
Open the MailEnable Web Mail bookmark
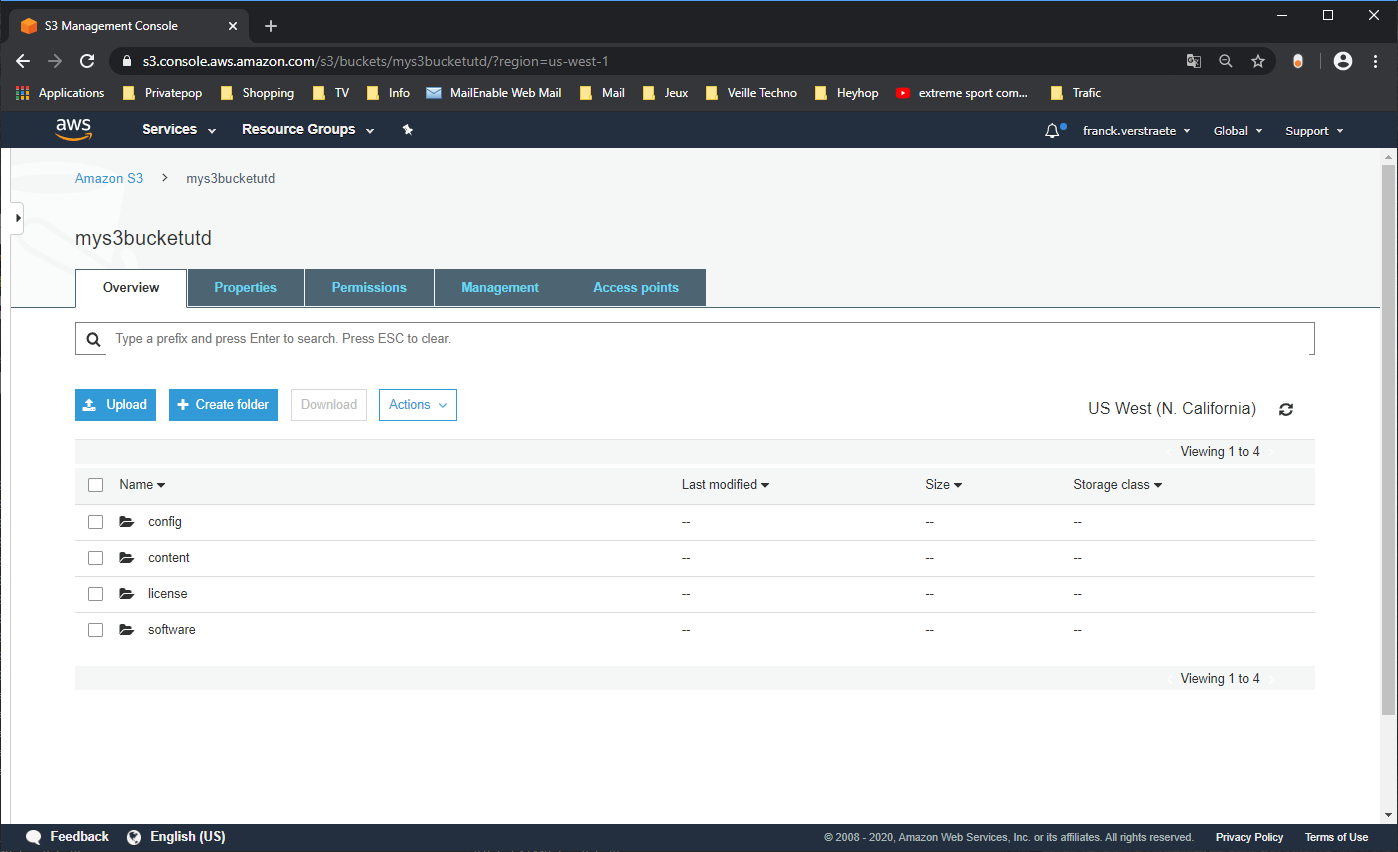coord(493,93)
